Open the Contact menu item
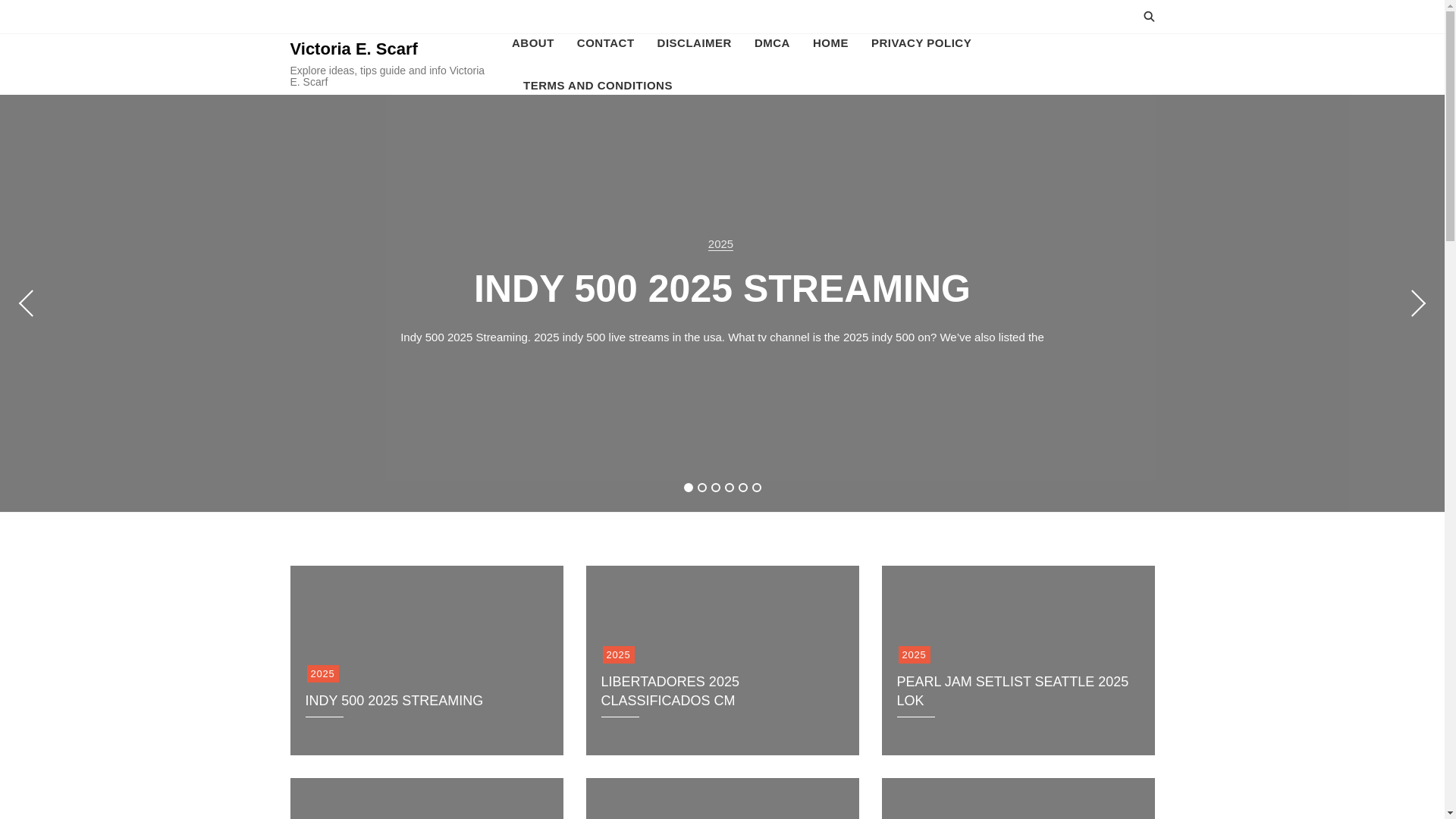1456x819 pixels. 605,43
